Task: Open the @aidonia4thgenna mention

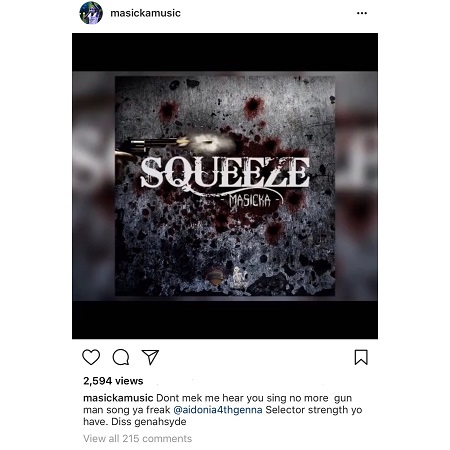Action: (218, 410)
